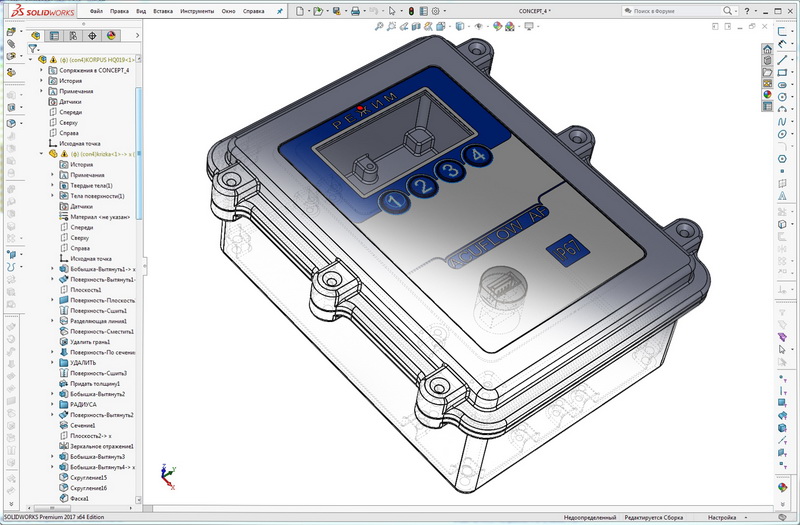Open Инструменты menu
The image size is (800, 525).
click(x=196, y=11)
